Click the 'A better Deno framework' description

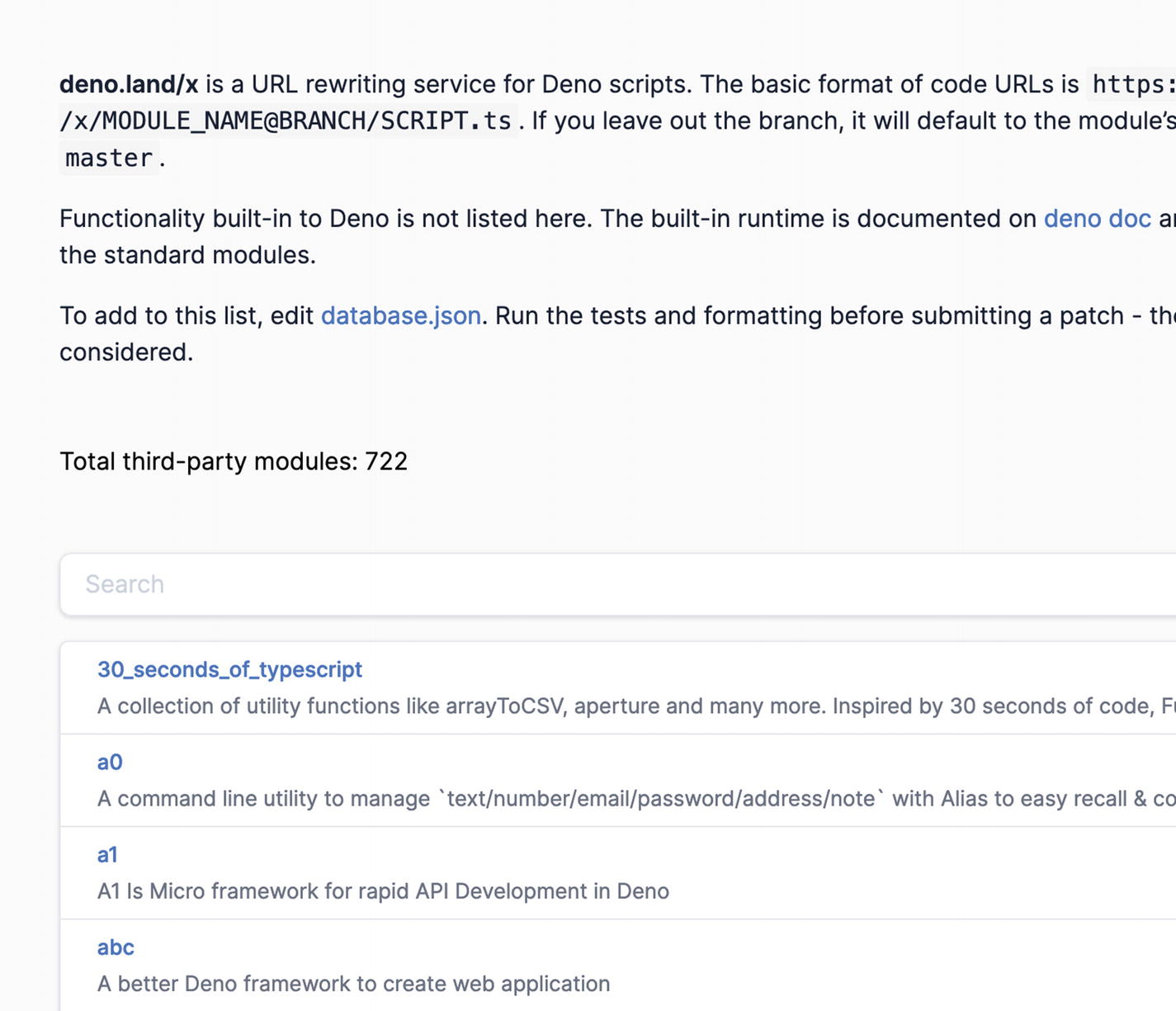pyautogui.click(x=353, y=984)
